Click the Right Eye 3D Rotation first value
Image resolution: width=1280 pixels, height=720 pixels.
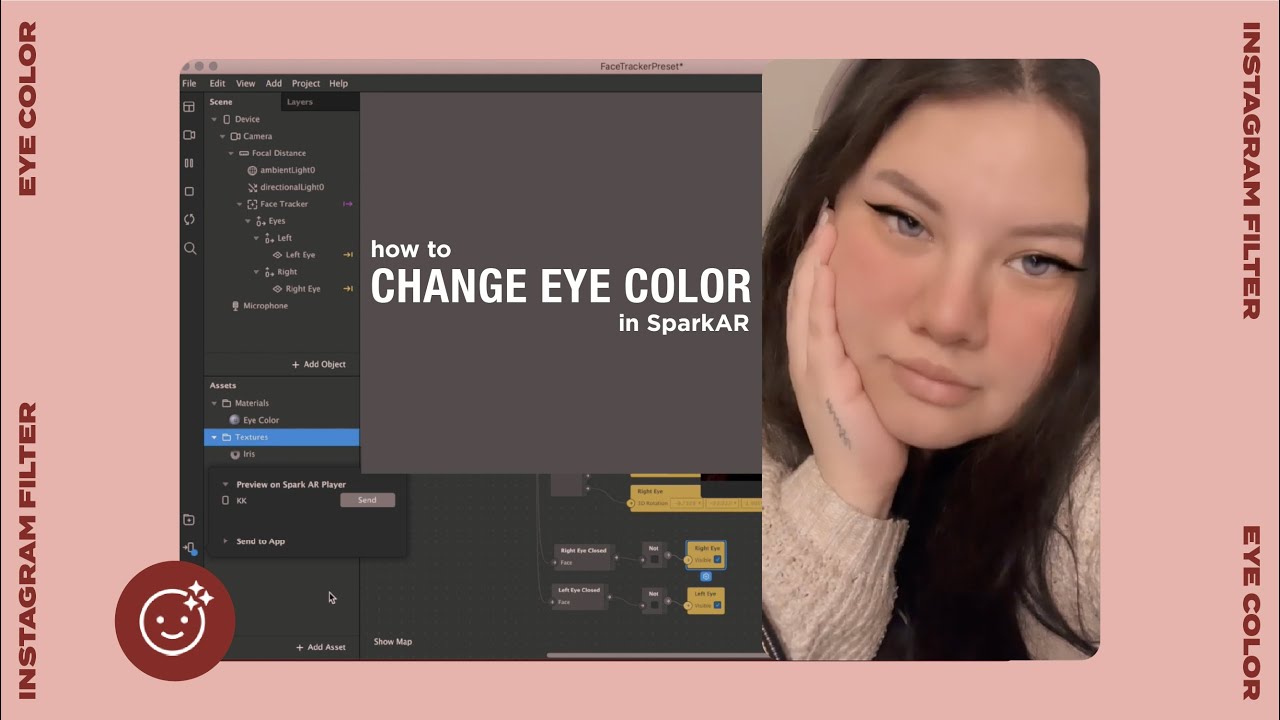(686, 503)
